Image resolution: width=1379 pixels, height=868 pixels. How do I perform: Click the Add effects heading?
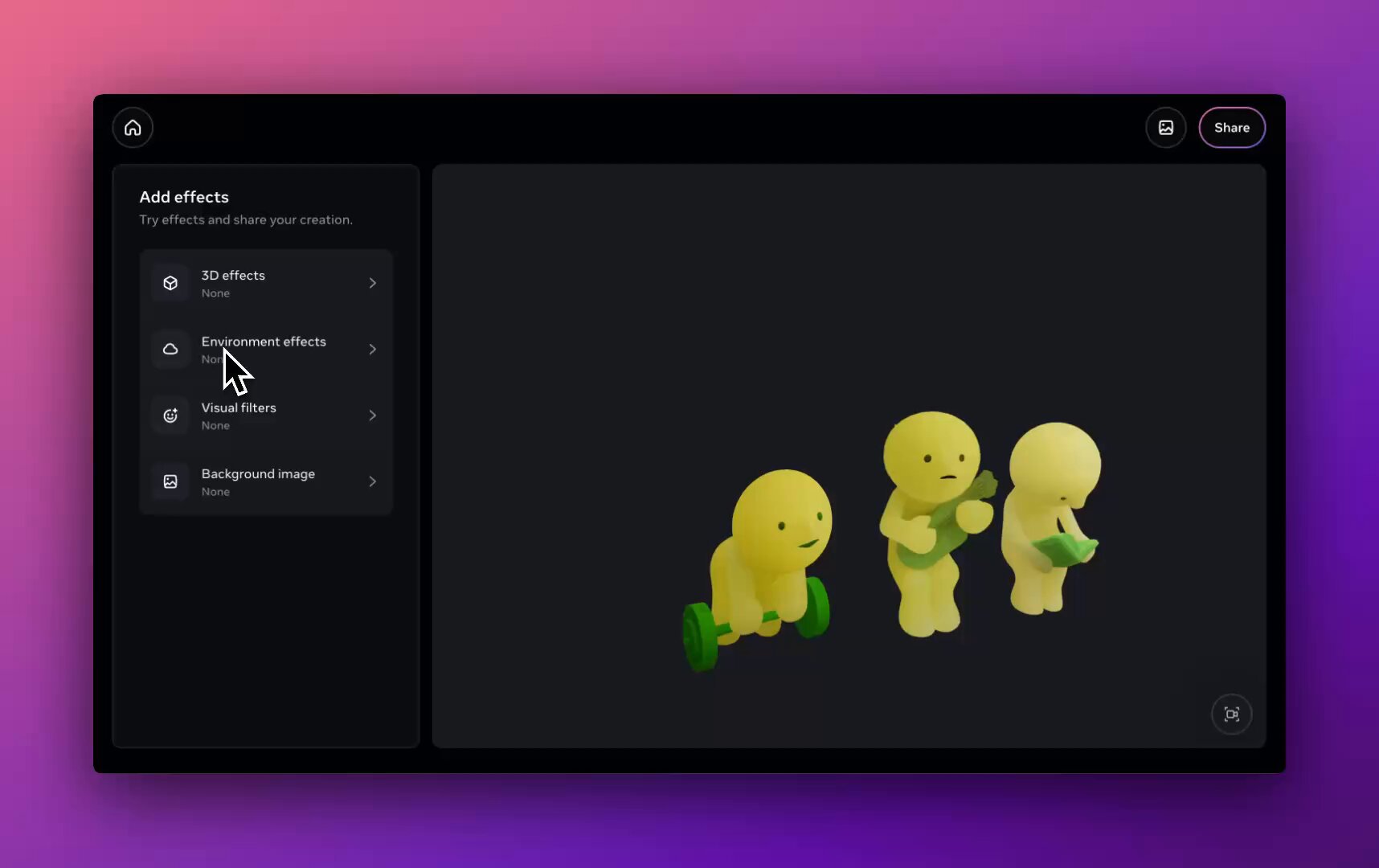click(x=184, y=197)
